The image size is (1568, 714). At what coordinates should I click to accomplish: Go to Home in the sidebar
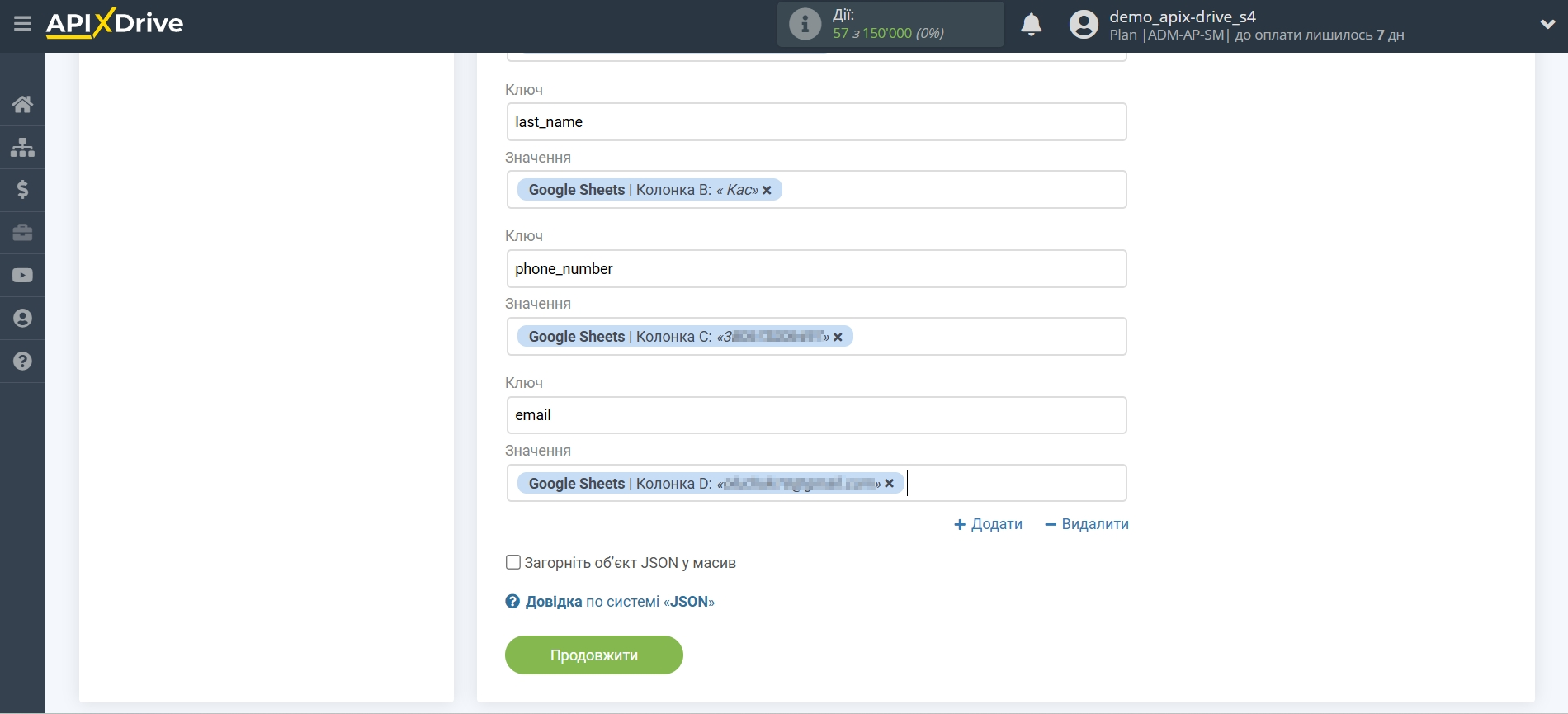coord(22,104)
